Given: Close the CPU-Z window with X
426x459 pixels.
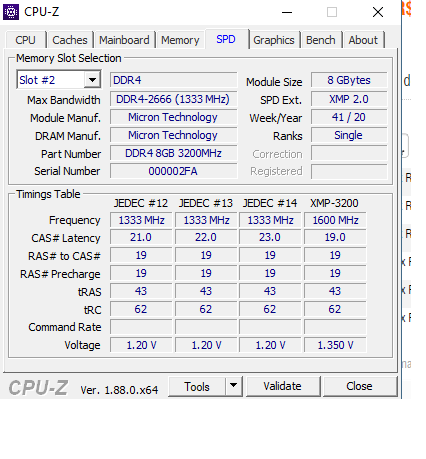Looking at the screenshot, I should pos(378,12).
